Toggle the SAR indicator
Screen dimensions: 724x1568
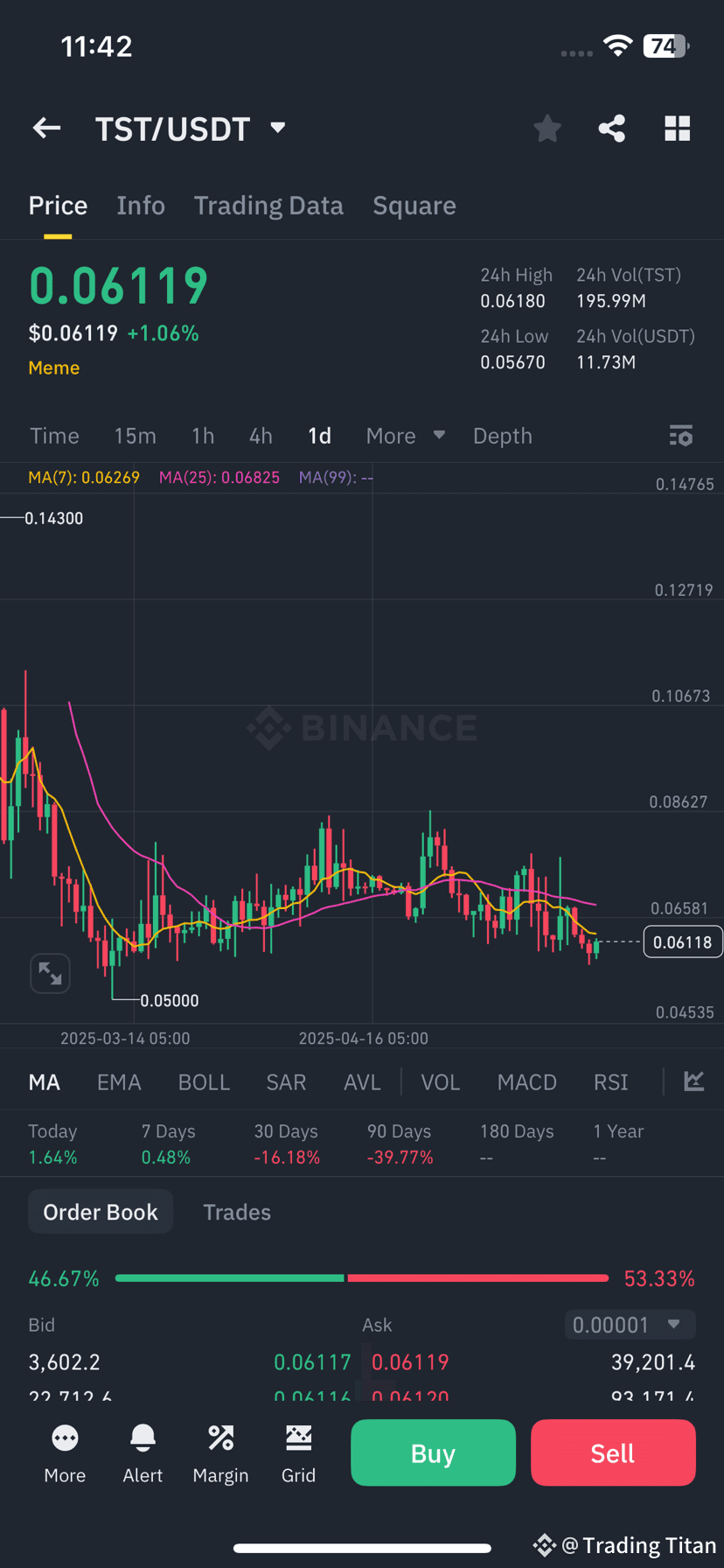click(x=286, y=1082)
